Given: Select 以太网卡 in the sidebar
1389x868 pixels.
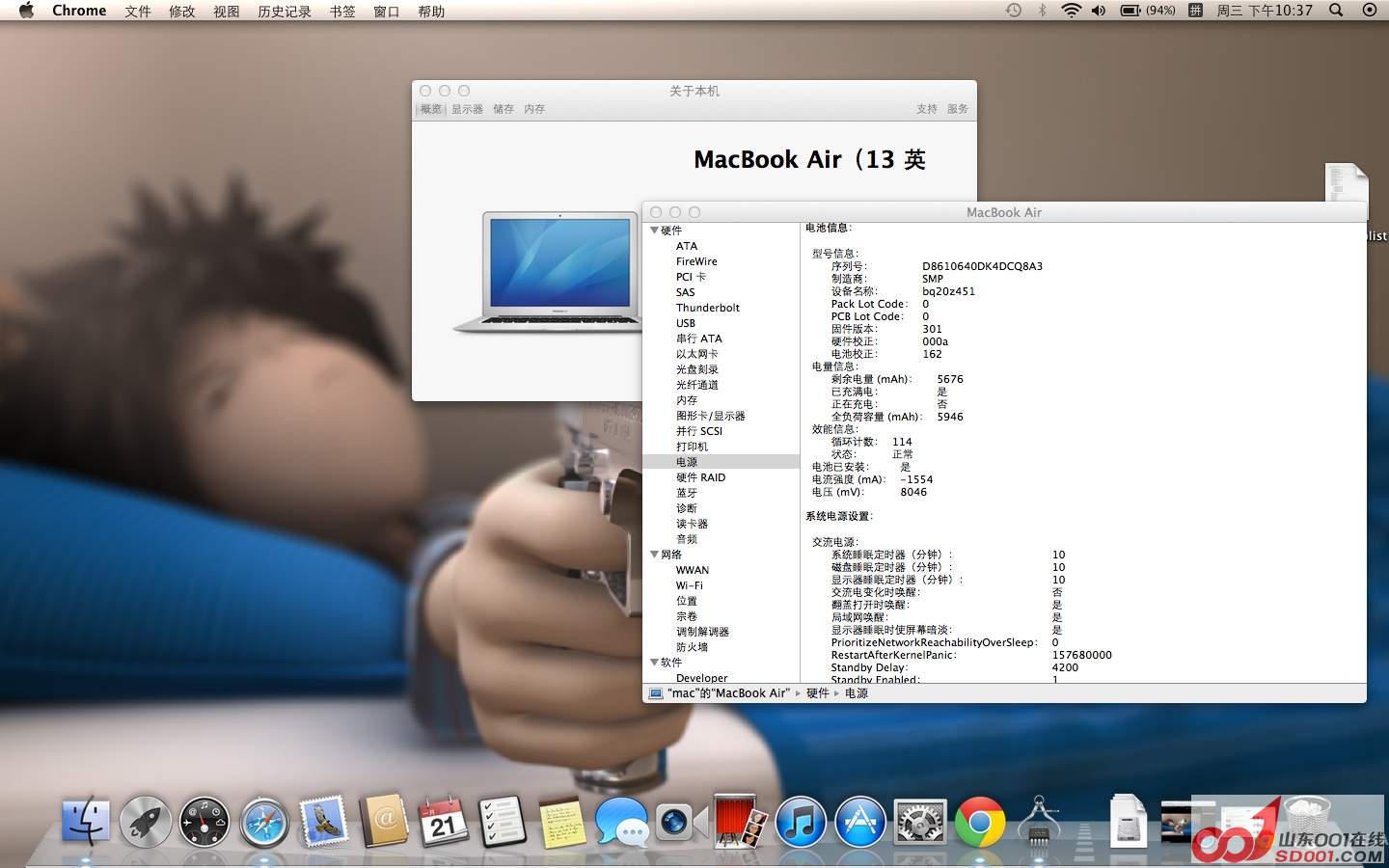Looking at the screenshot, I should point(697,354).
